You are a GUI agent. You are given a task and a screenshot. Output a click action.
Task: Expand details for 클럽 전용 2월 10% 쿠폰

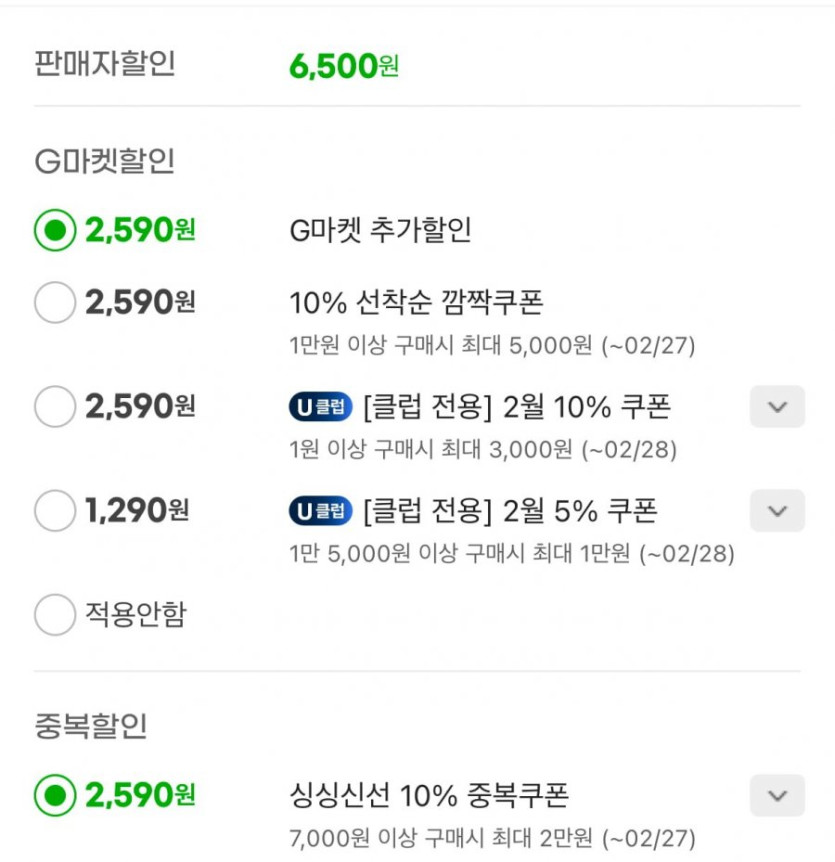point(777,407)
